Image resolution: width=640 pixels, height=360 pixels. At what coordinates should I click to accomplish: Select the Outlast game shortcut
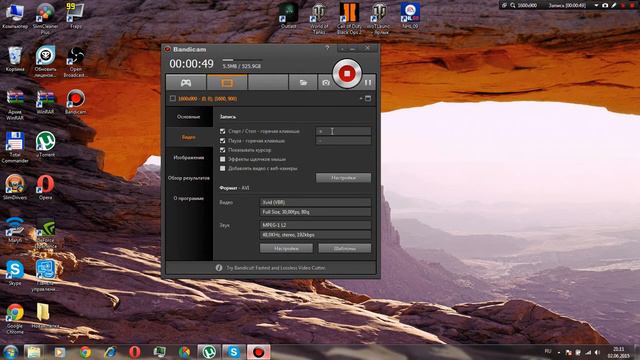click(289, 16)
